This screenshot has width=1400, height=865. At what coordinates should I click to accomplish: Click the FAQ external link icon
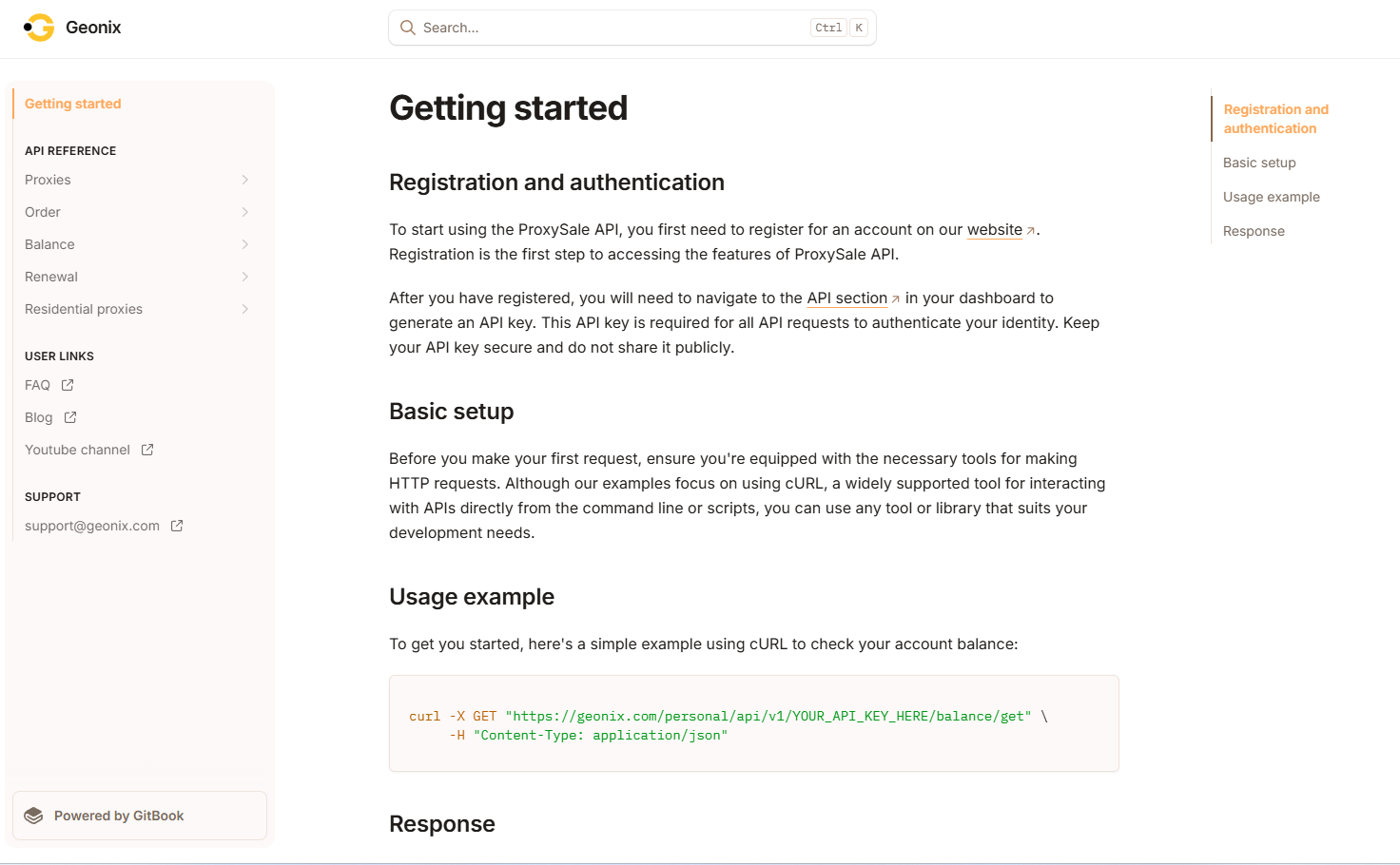click(68, 385)
